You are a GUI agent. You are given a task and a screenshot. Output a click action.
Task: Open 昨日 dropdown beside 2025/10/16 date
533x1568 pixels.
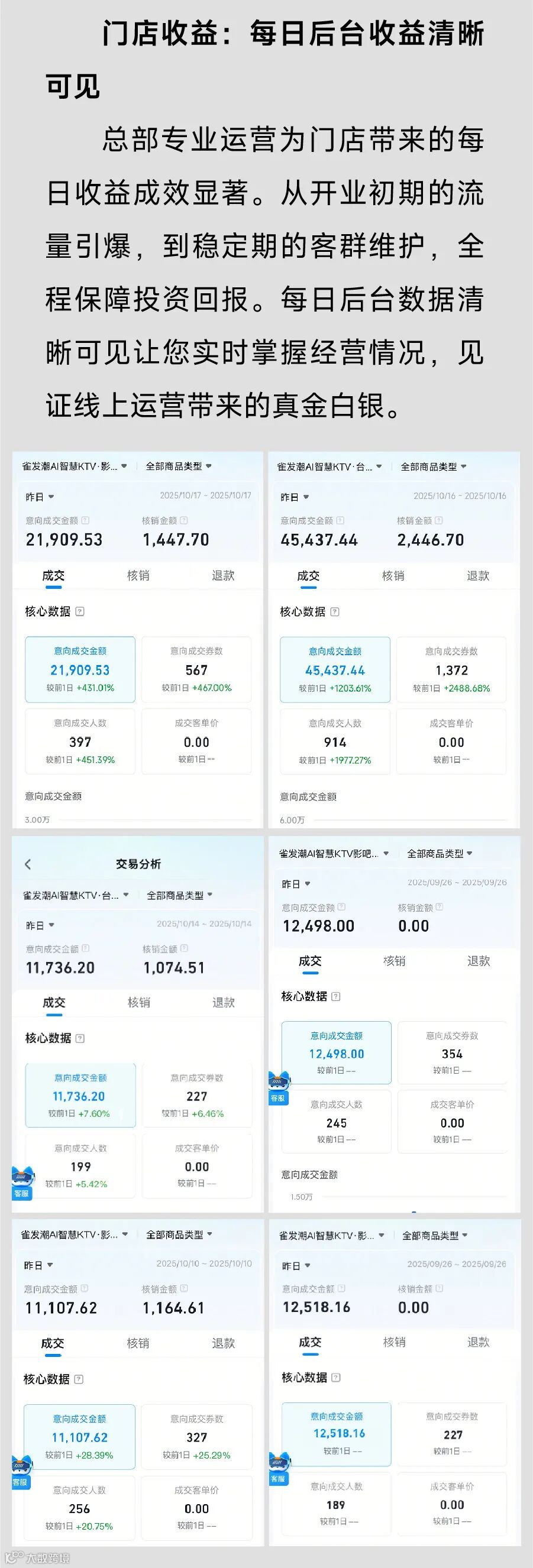tap(295, 497)
